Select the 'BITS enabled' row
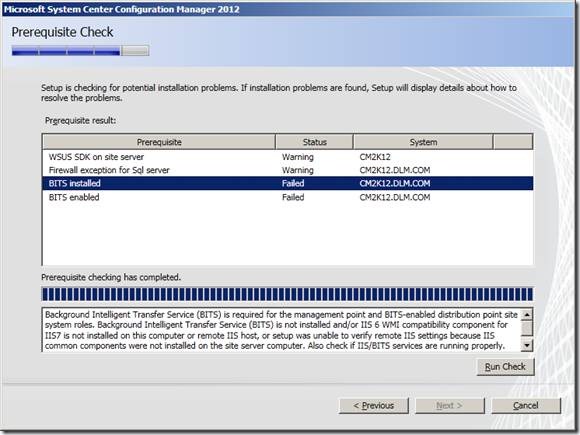The width and height of the screenshot is (580, 435). coord(288,197)
